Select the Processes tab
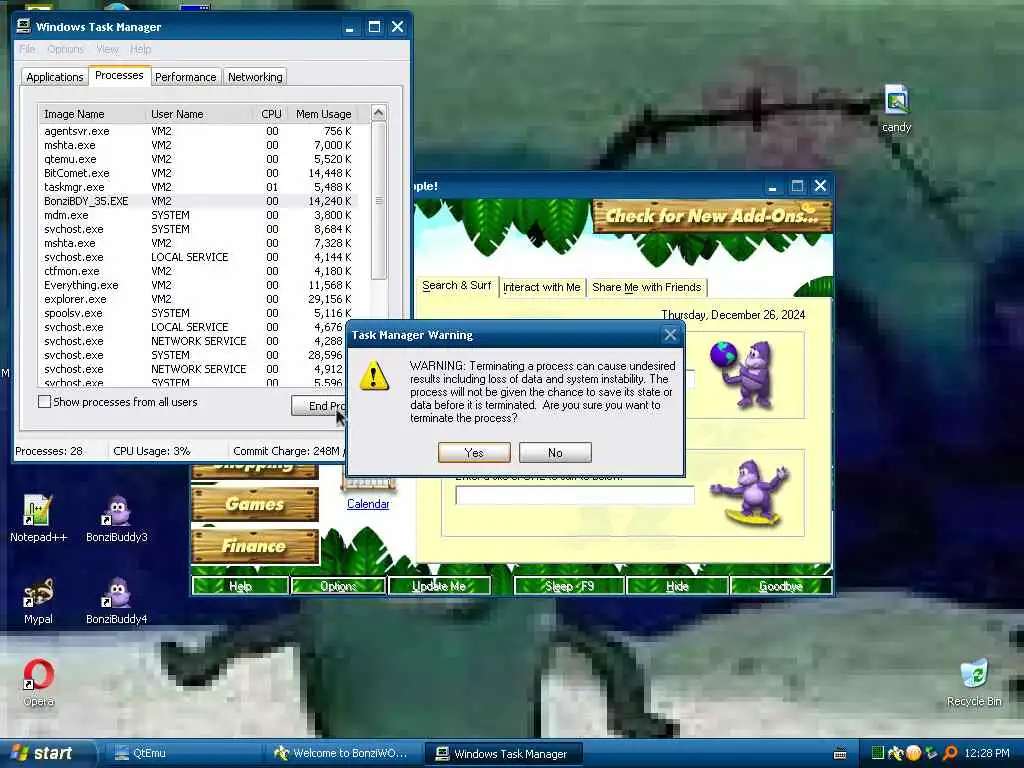This screenshot has width=1024, height=768. [119, 75]
